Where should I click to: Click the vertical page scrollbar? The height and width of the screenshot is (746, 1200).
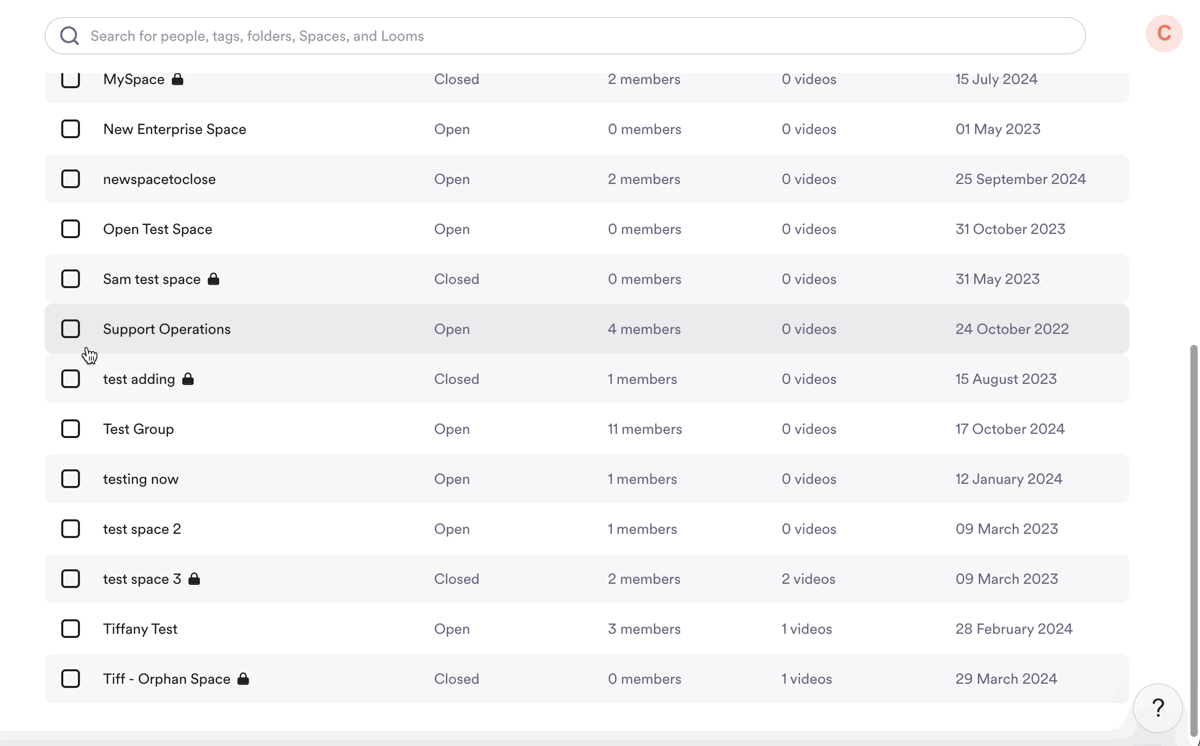pos(1193,500)
